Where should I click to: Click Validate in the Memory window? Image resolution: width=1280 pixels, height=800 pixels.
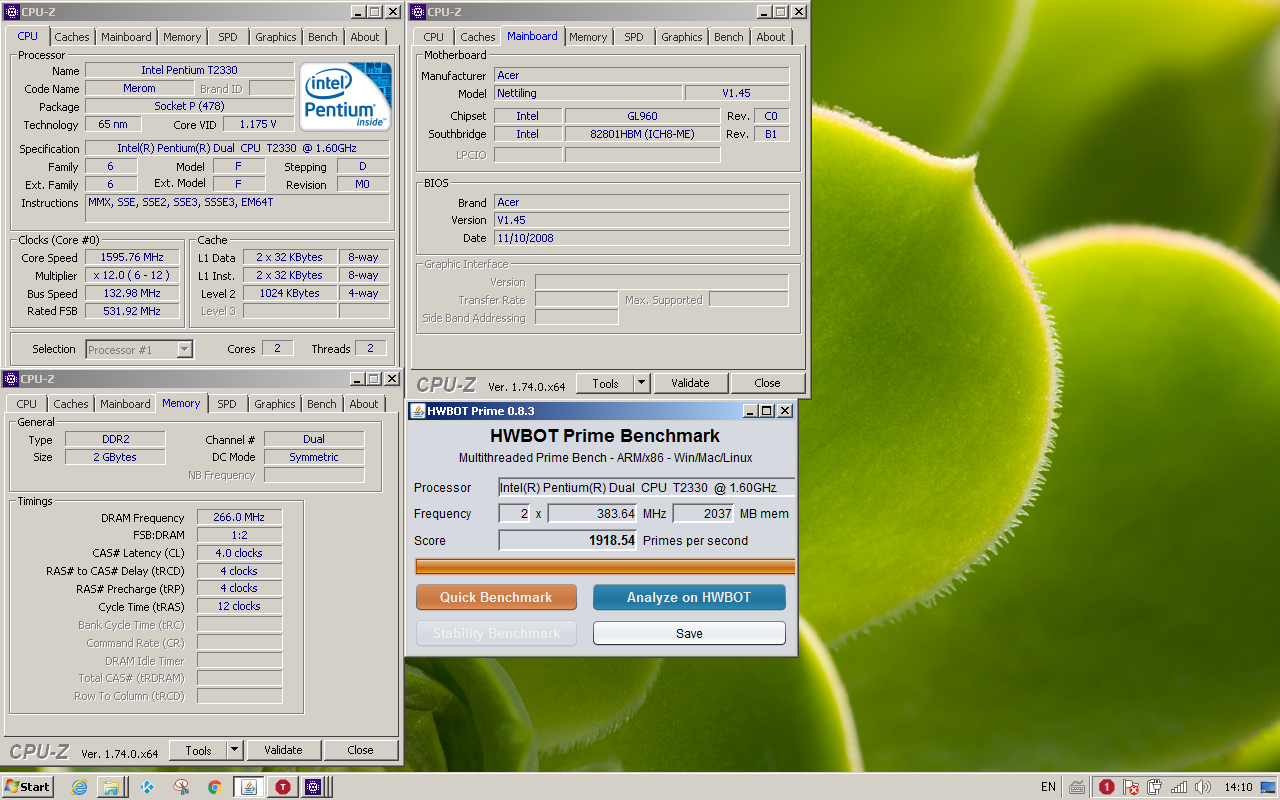283,750
